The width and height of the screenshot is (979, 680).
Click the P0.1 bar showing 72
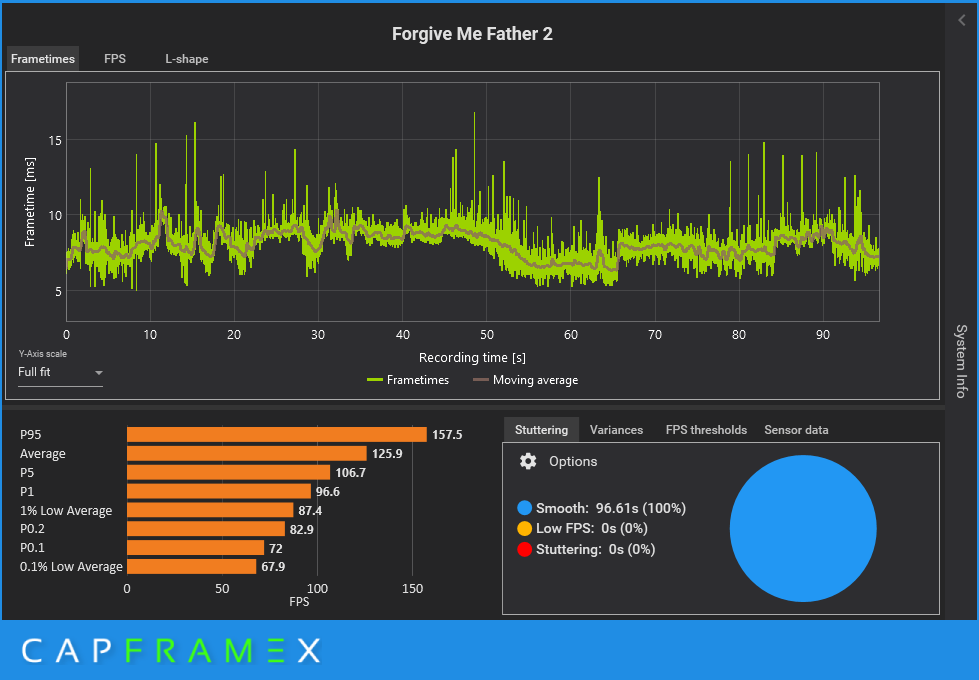pyautogui.click(x=195, y=548)
